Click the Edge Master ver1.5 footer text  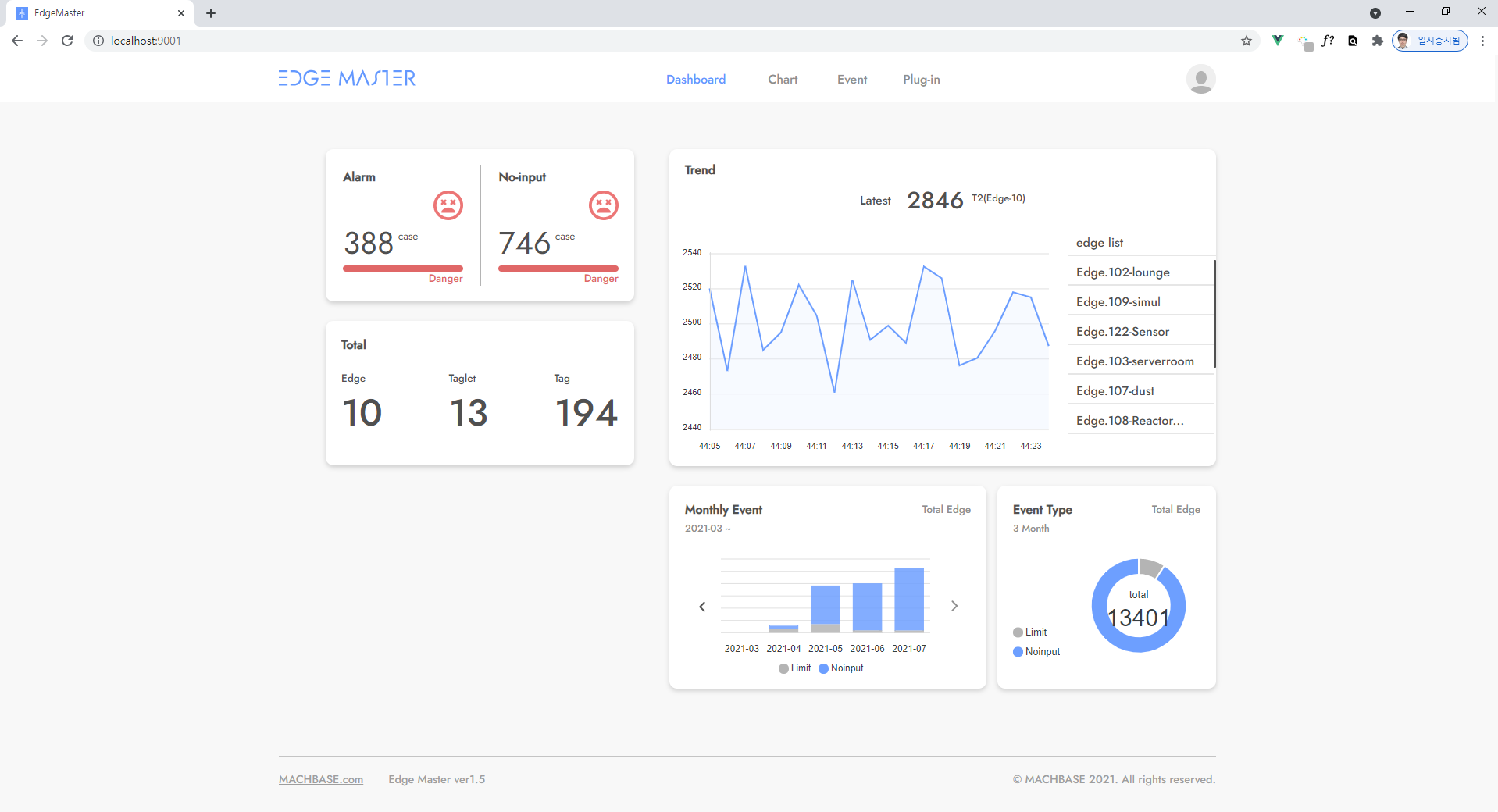pos(437,779)
